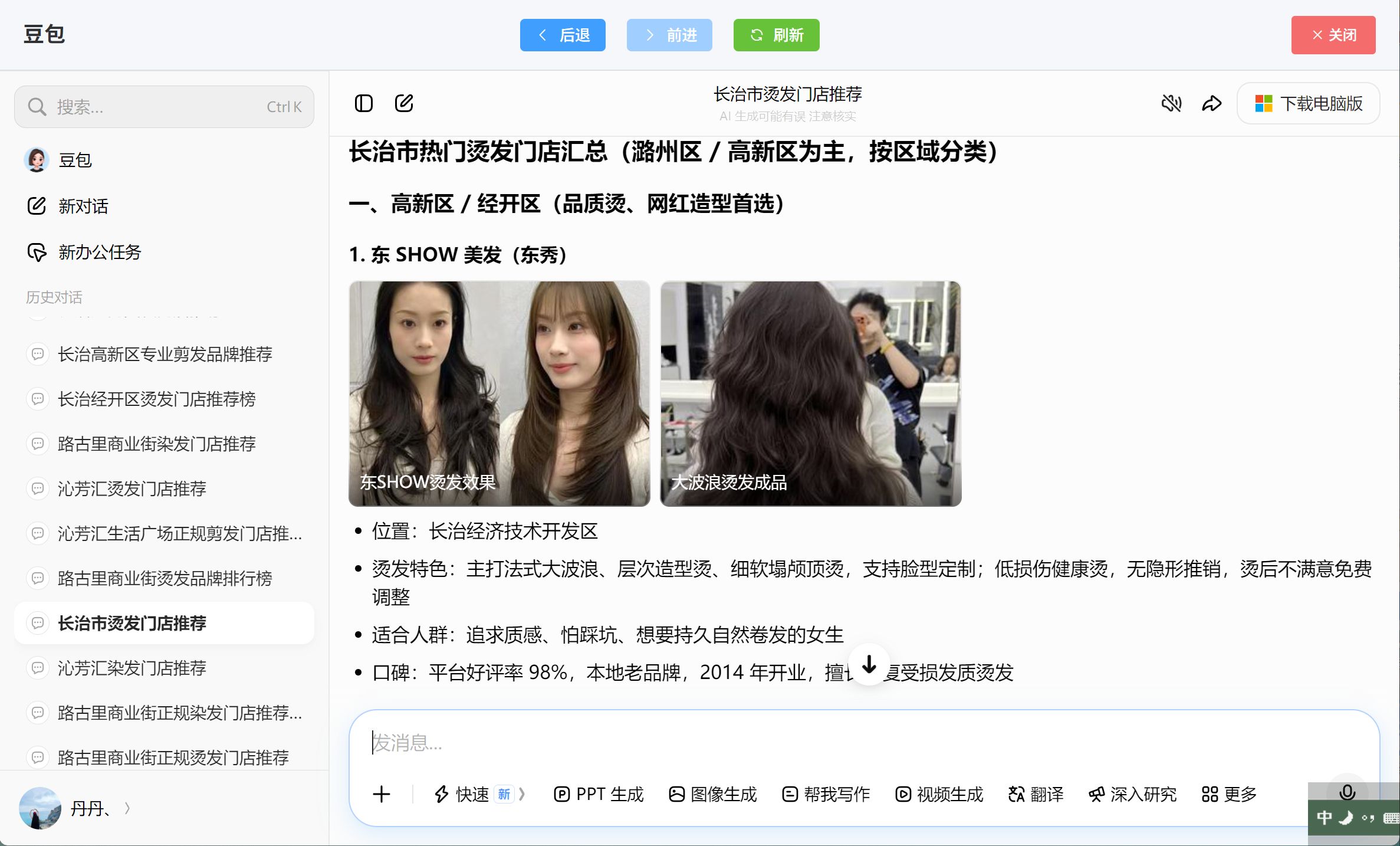Viewport: 1400px width, 846px height.
Task: Click the 丹丹 user avatar
Action: [x=40, y=808]
